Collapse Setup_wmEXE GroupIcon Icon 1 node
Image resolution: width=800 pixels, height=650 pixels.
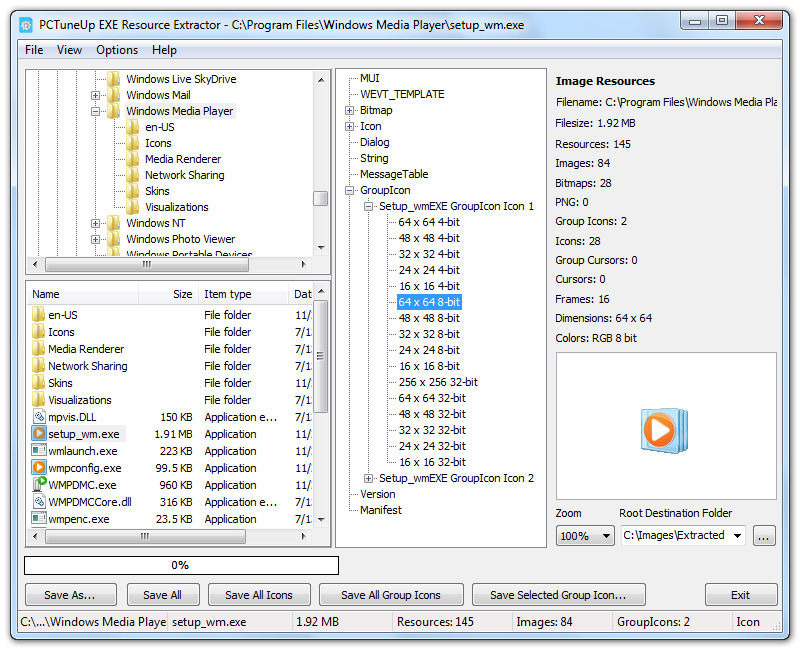368,206
